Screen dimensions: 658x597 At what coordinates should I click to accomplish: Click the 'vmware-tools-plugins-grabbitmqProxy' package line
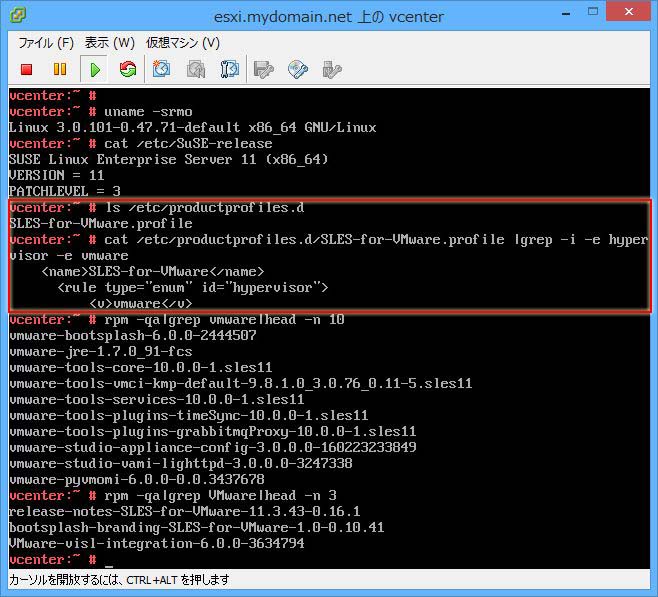tap(212, 431)
